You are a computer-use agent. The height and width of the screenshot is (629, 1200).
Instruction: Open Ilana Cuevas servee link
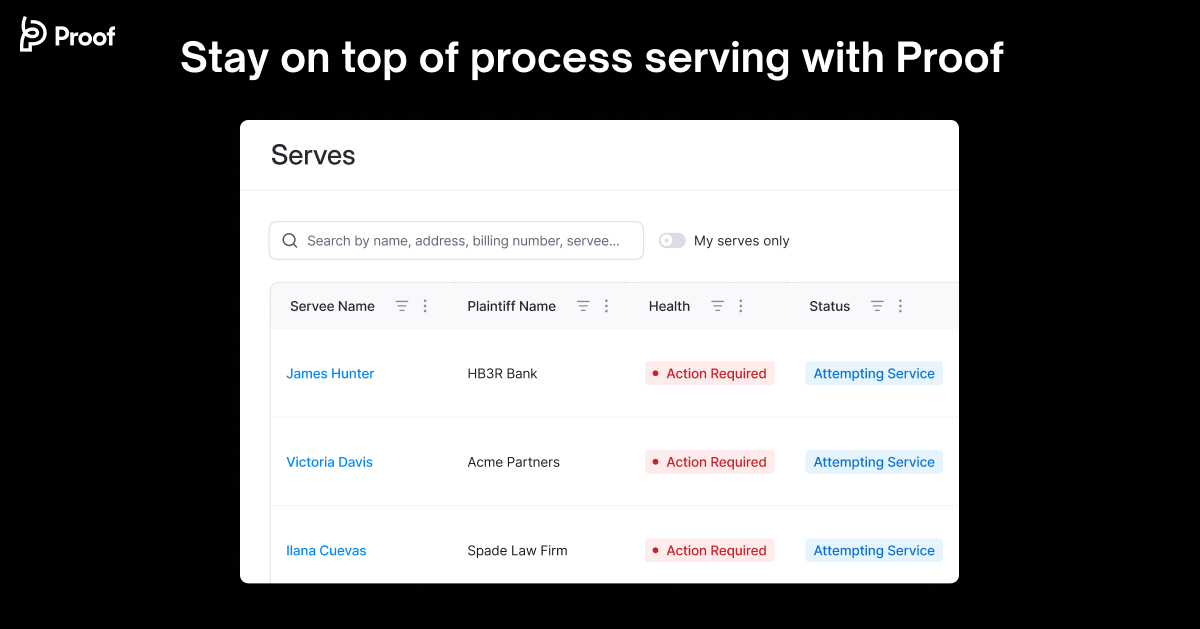coord(326,551)
